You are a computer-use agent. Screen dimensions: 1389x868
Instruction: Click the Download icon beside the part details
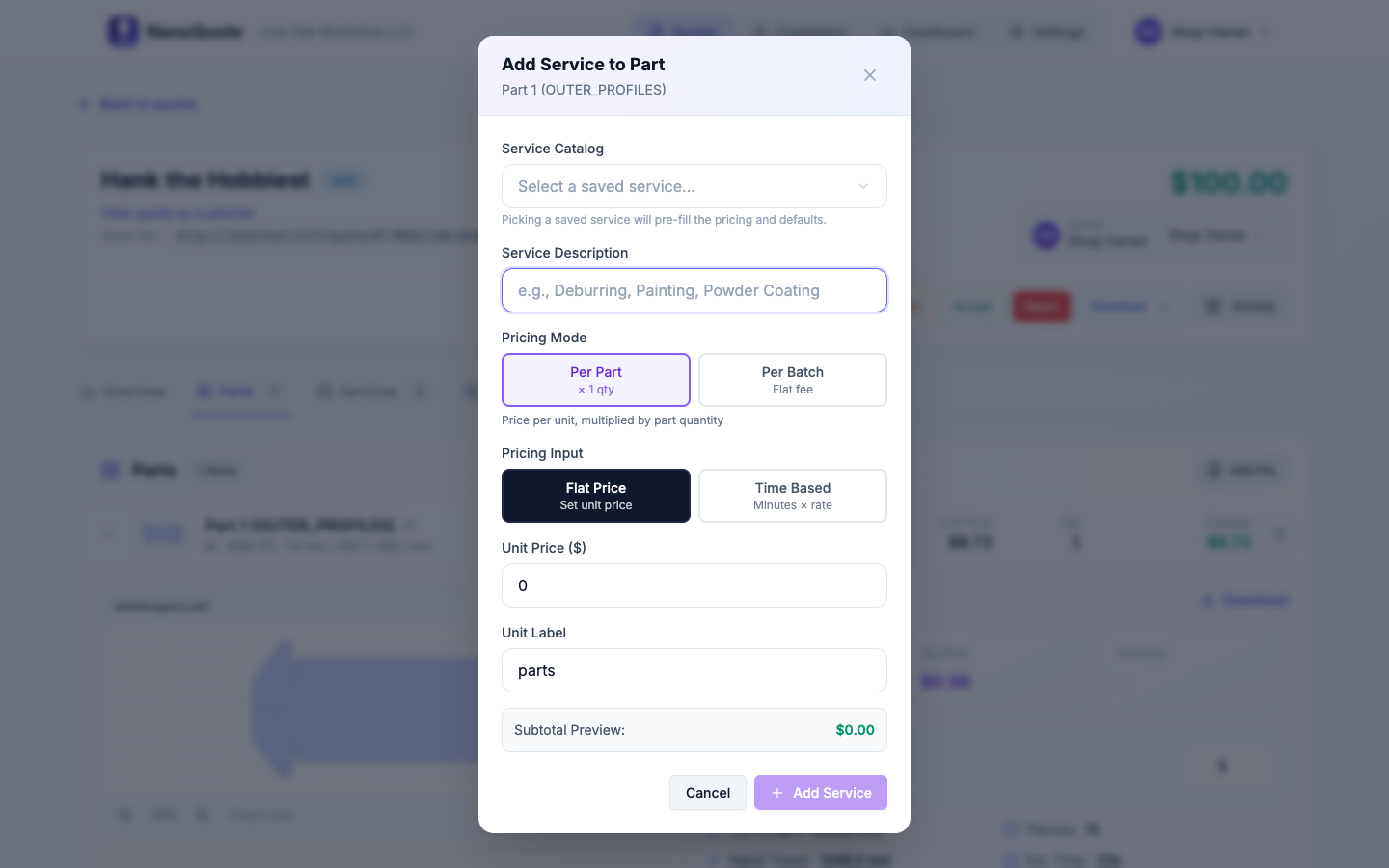click(x=1208, y=600)
